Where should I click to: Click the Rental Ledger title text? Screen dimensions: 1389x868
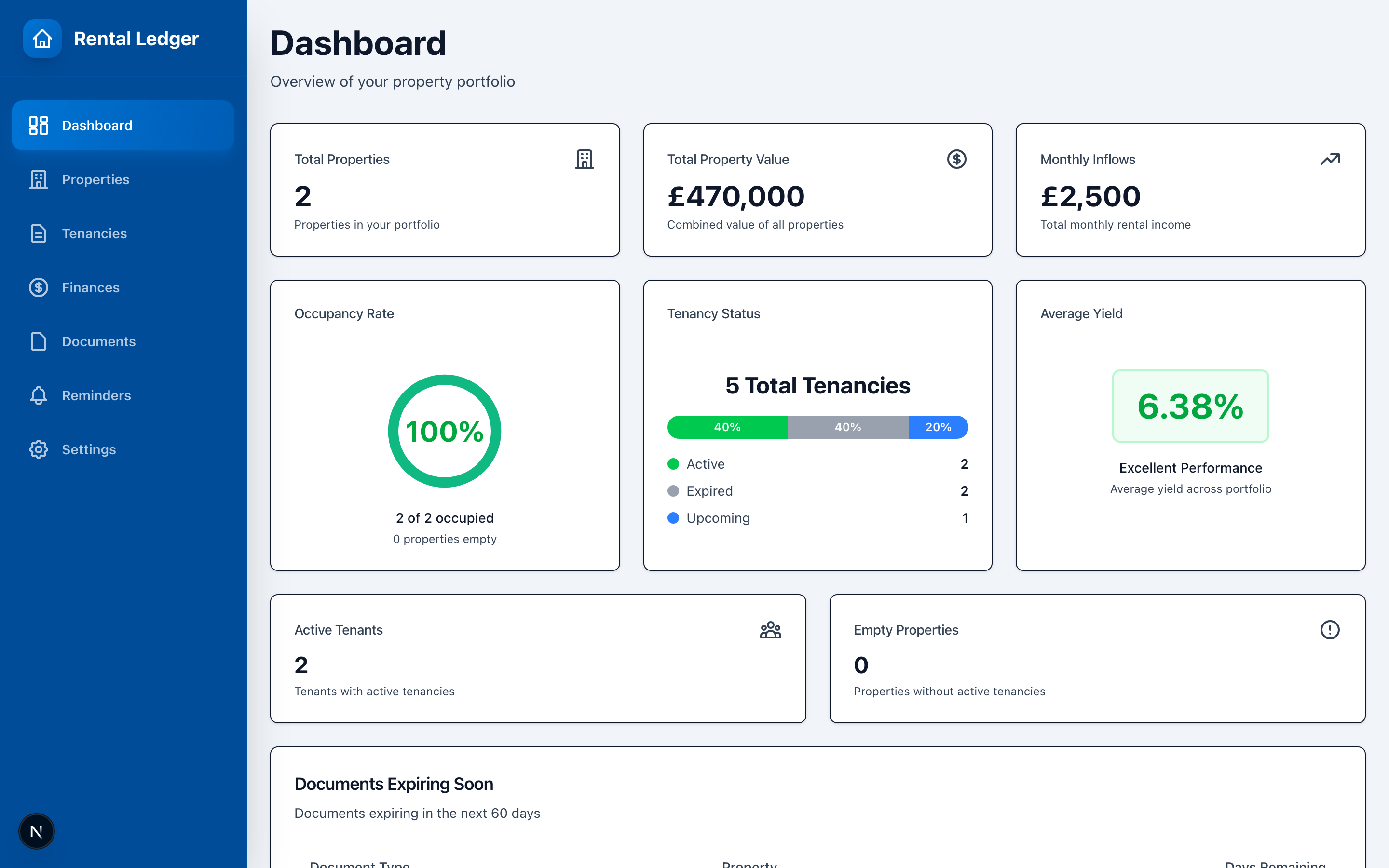tap(136, 39)
